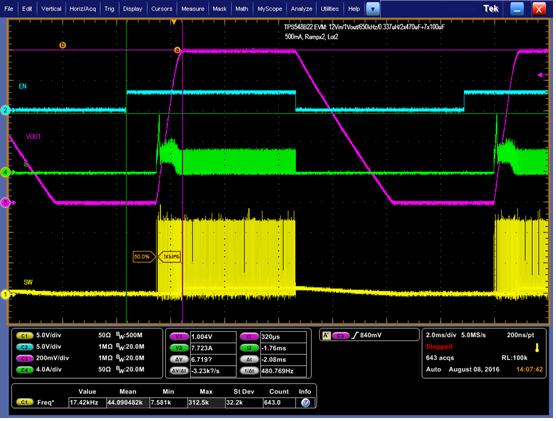Click the 5.0MS/s sample rate readout
Viewport: 556px width, 421px height.
pos(473,335)
